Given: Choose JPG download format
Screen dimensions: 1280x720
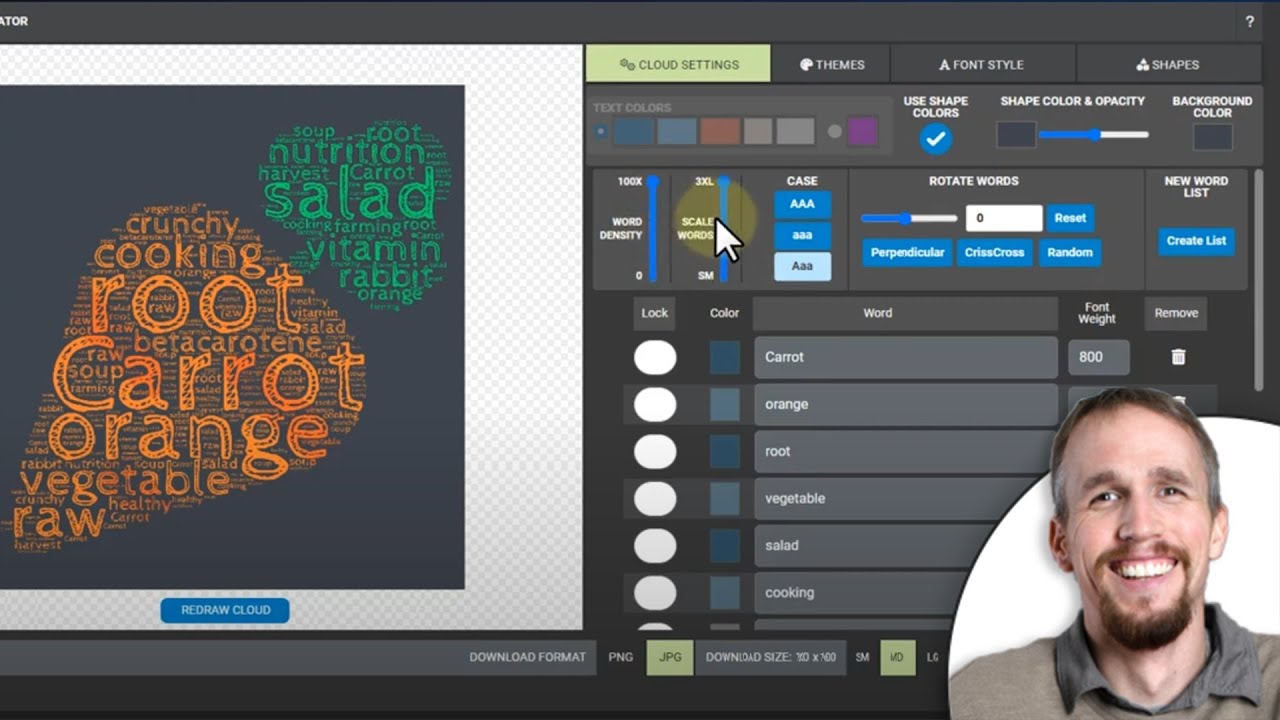Looking at the screenshot, I should coord(670,657).
